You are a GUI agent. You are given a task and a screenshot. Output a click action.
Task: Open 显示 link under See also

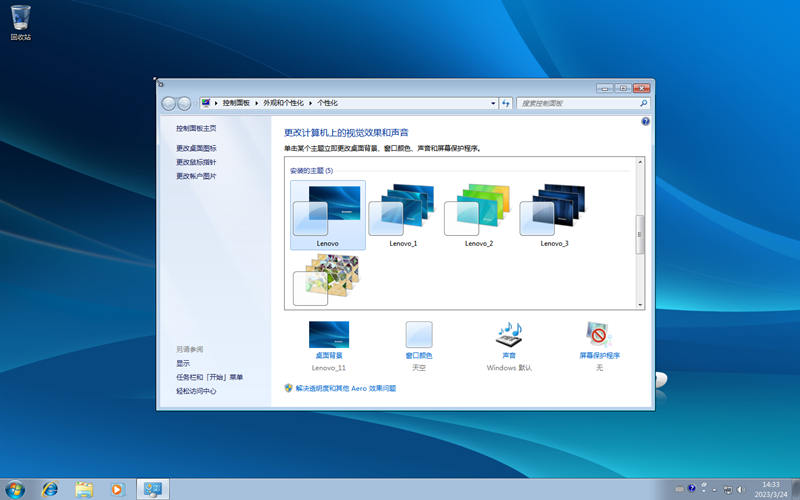183,363
